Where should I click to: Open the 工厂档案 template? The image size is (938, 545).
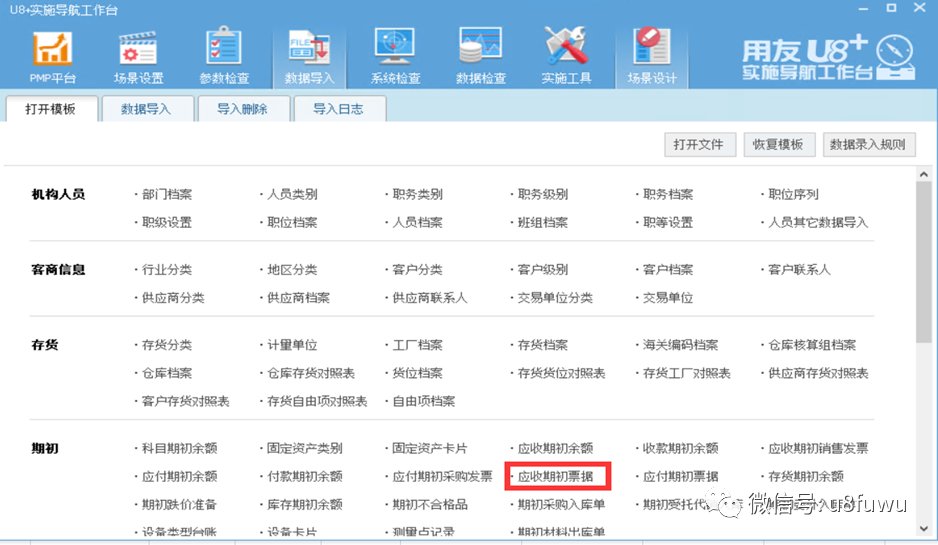point(418,345)
